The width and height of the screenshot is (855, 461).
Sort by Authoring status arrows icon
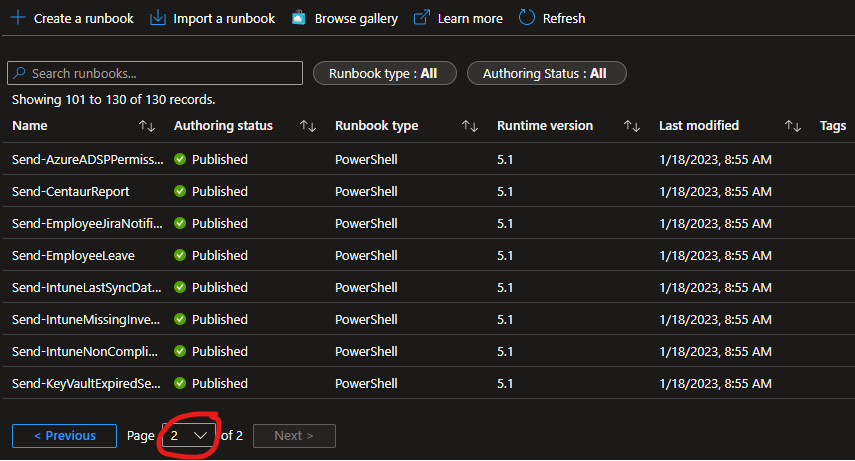coord(308,126)
